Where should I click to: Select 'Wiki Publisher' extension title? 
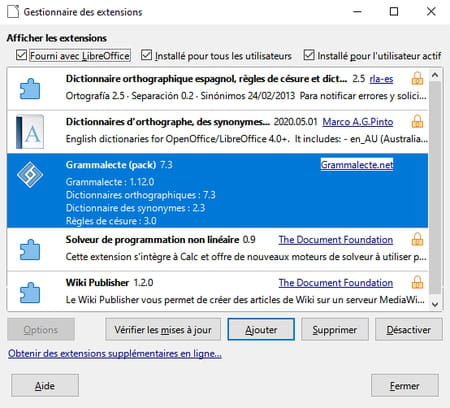pos(97,282)
